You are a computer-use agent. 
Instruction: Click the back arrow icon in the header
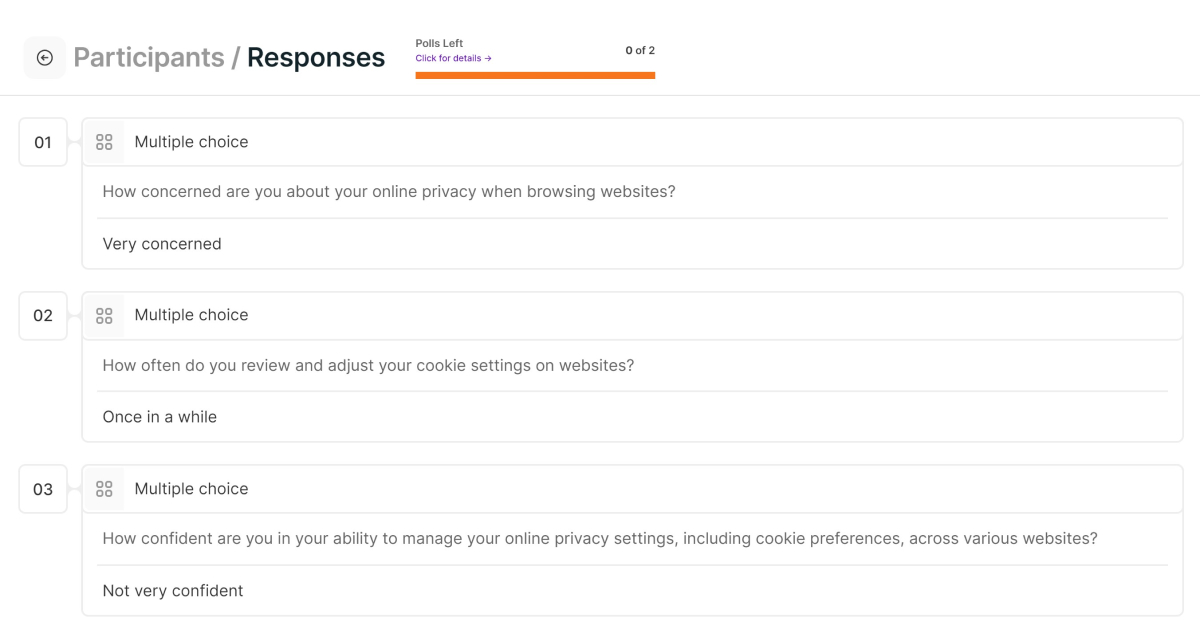44,57
